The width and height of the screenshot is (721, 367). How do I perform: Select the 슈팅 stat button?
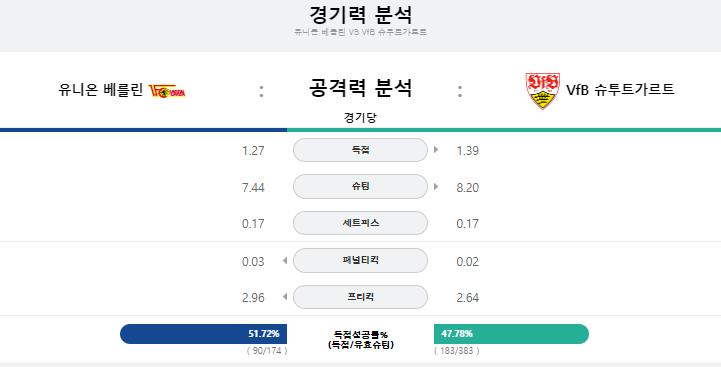[x=360, y=186]
